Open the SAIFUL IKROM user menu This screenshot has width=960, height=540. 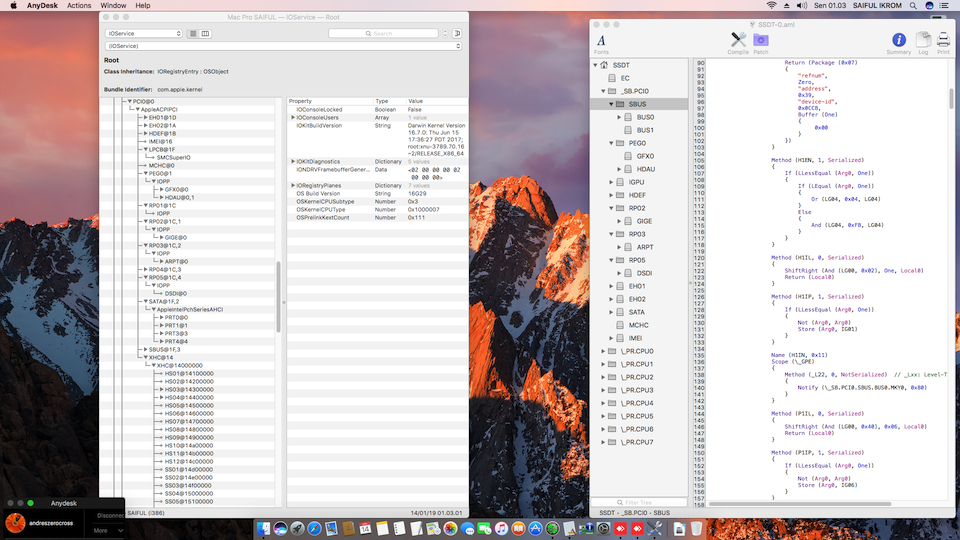click(877, 6)
